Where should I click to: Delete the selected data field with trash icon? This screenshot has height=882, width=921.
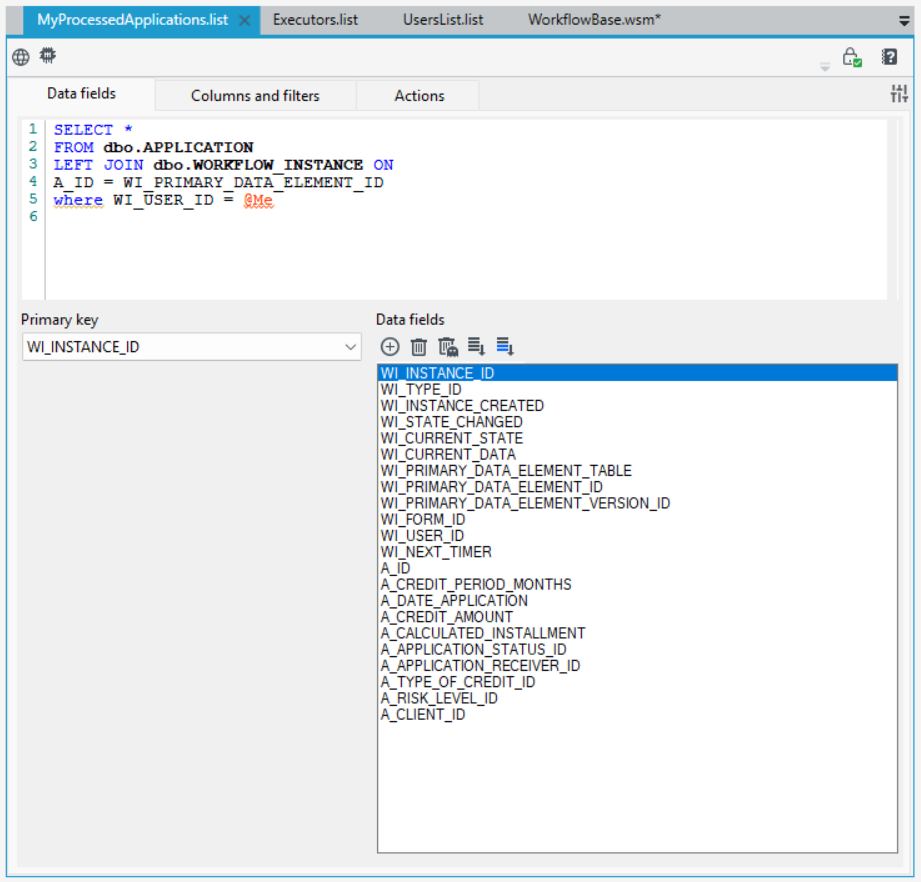419,347
